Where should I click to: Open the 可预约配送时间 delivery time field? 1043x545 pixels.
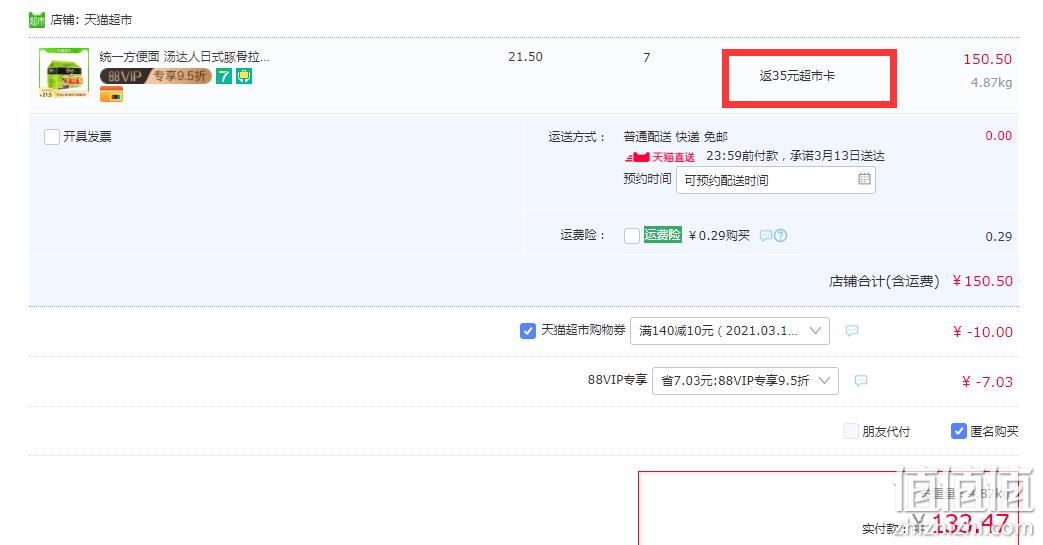pos(776,180)
